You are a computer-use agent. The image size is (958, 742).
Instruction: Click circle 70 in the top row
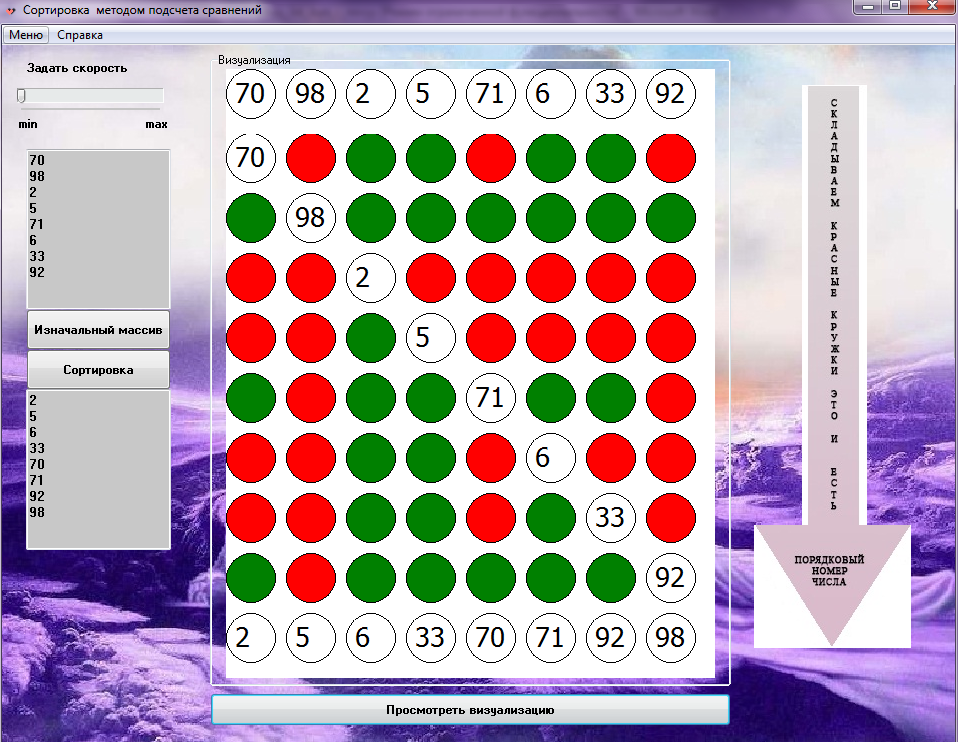point(250,94)
